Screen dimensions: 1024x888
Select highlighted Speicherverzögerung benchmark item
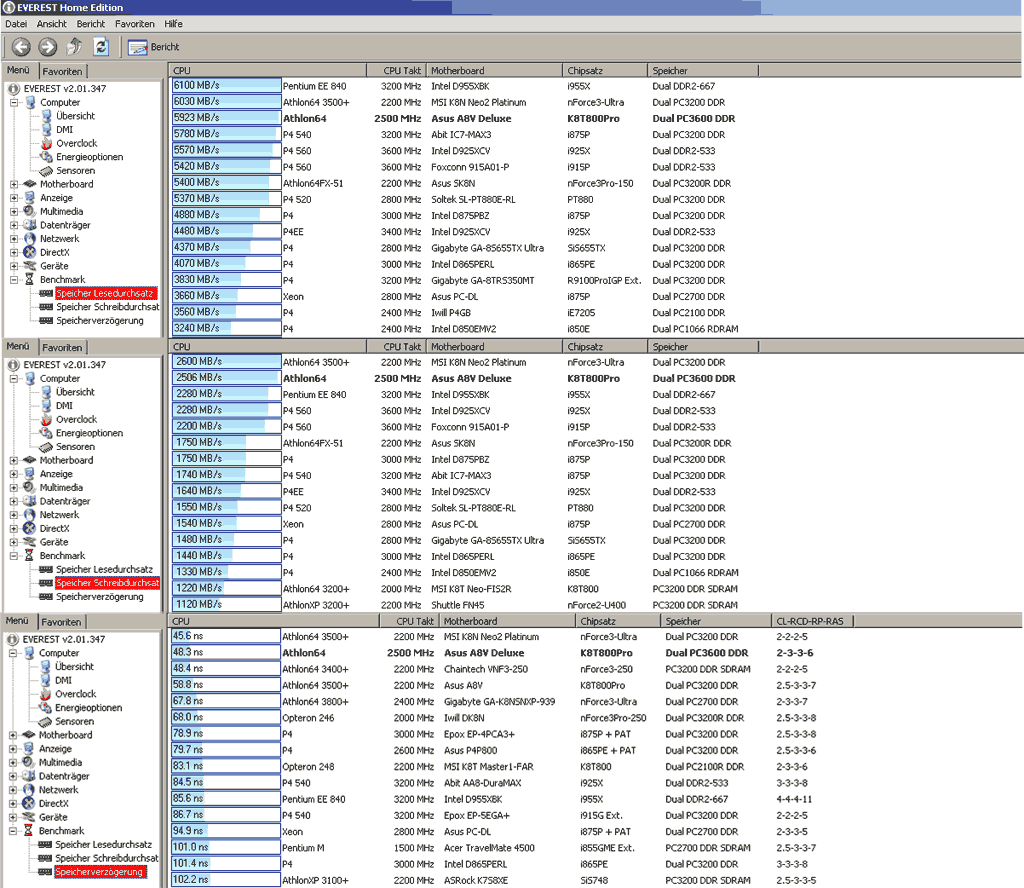point(99,872)
